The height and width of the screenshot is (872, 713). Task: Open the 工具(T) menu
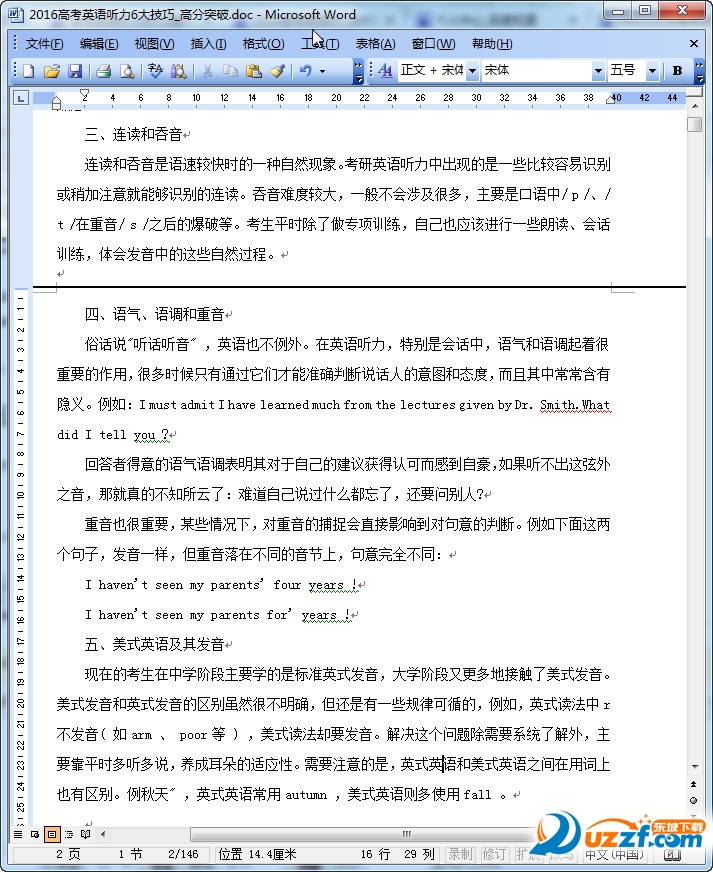coord(320,44)
